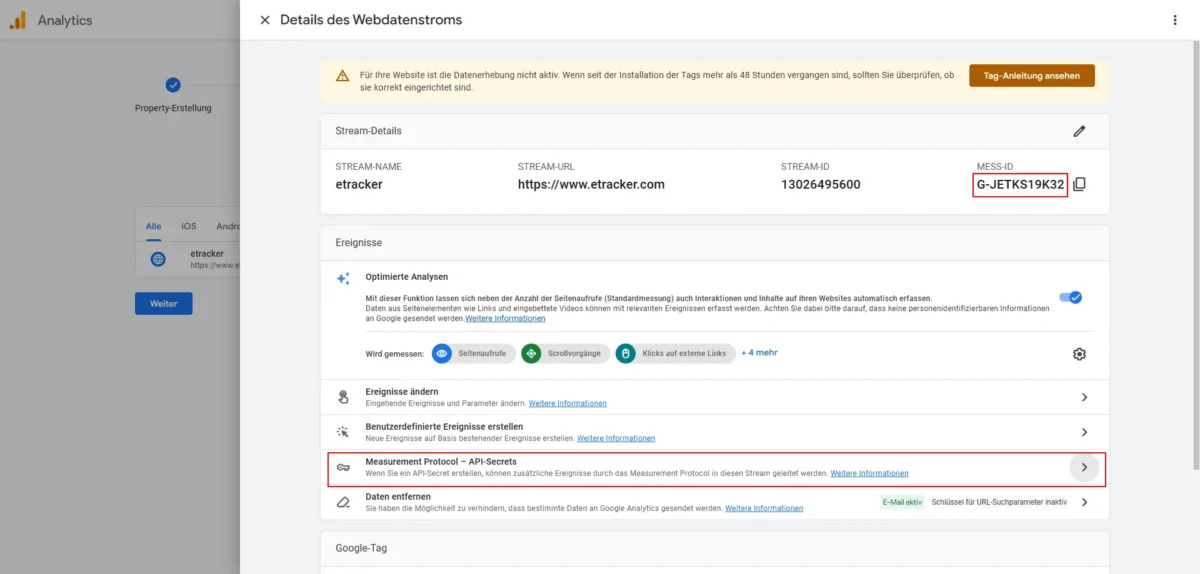Toggle Optimierte Analysen switch off
Viewport: 1200px width, 574px height.
point(1070,297)
